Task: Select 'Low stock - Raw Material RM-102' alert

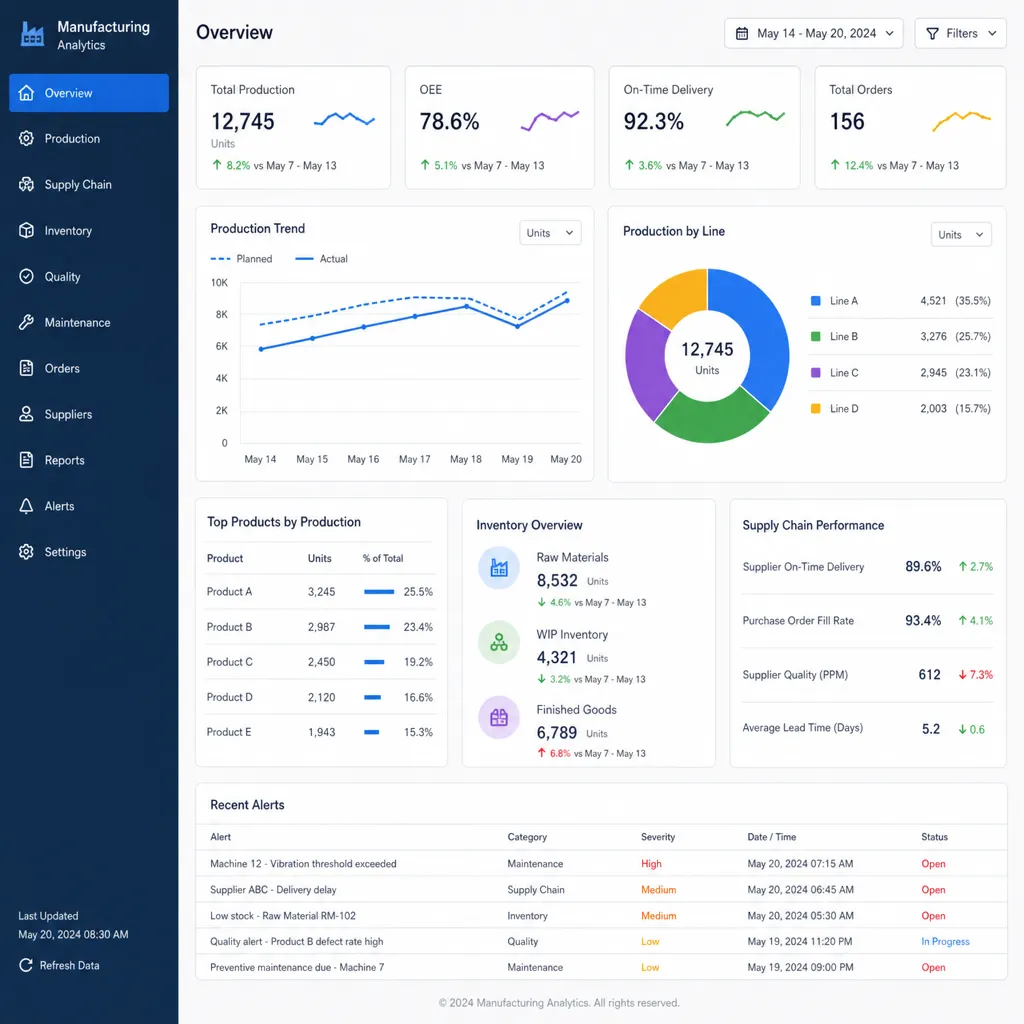Action: [x=283, y=916]
